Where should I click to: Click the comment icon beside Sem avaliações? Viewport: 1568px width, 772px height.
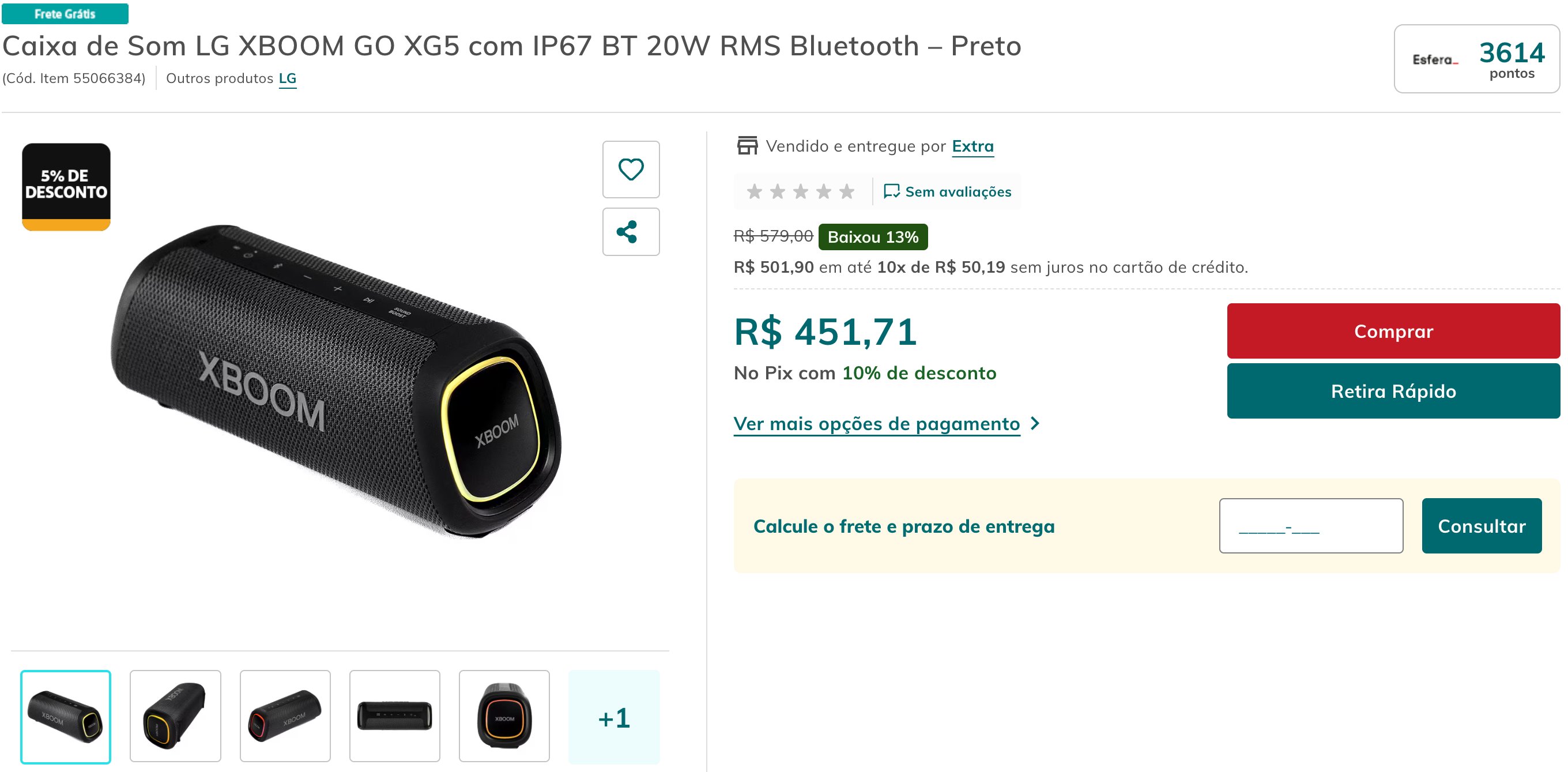(891, 192)
